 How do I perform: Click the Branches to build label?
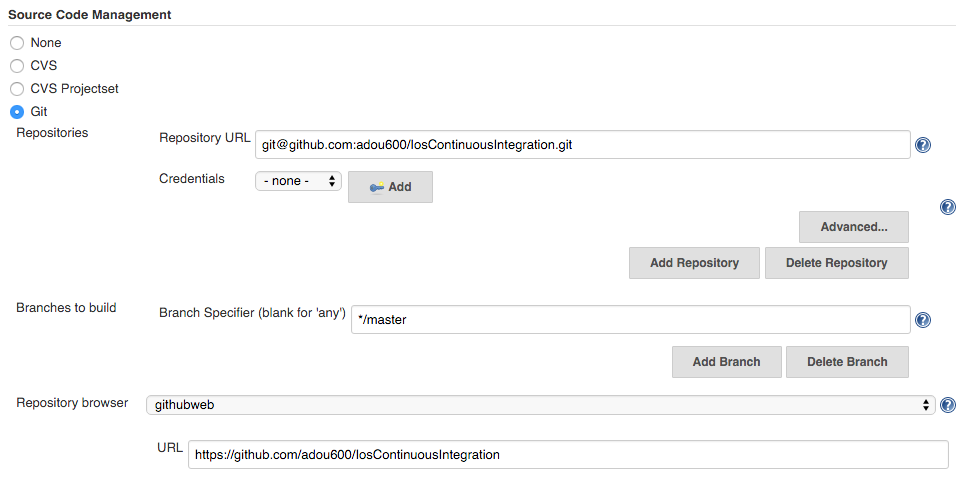point(66,308)
